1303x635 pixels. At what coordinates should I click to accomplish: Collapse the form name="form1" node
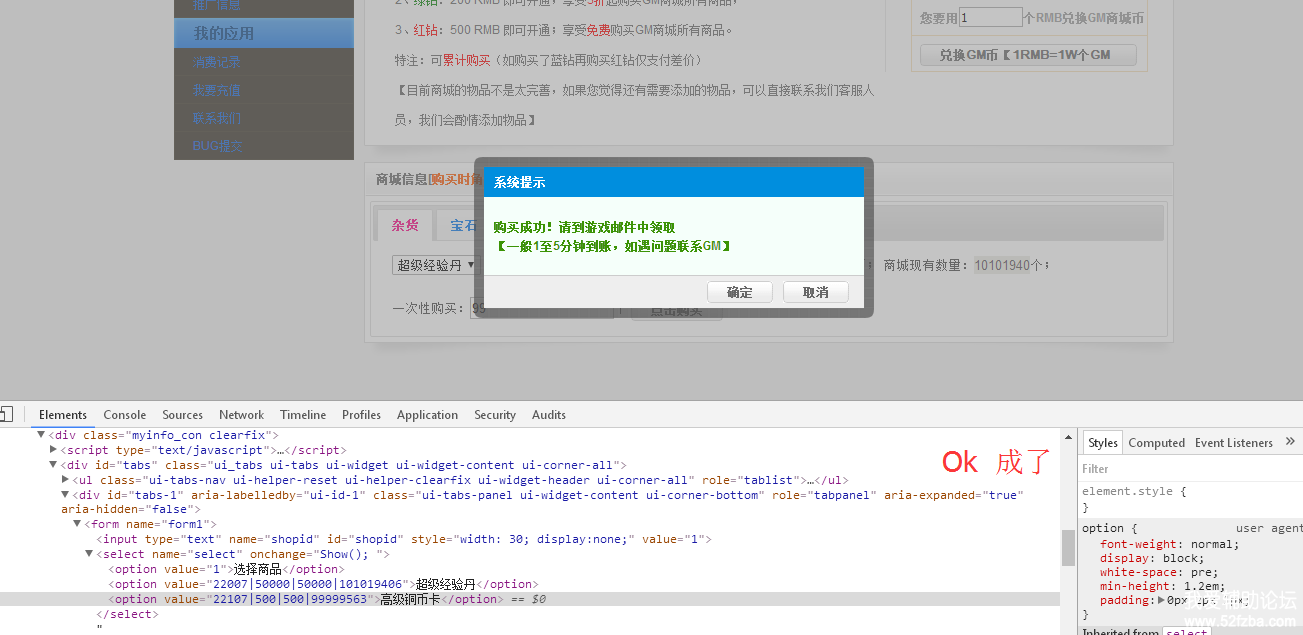coord(78,524)
